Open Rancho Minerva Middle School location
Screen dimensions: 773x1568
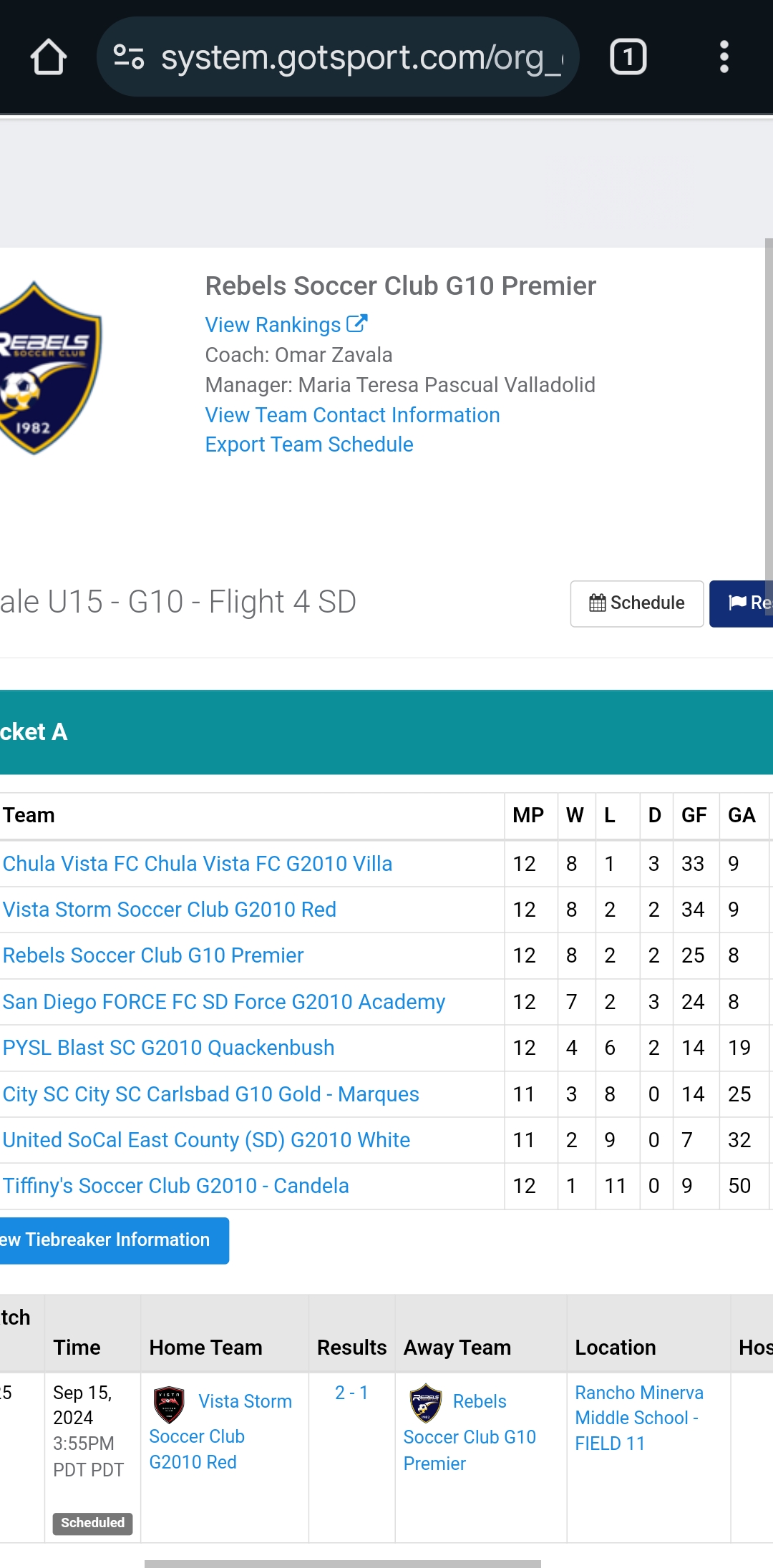(638, 1418)
